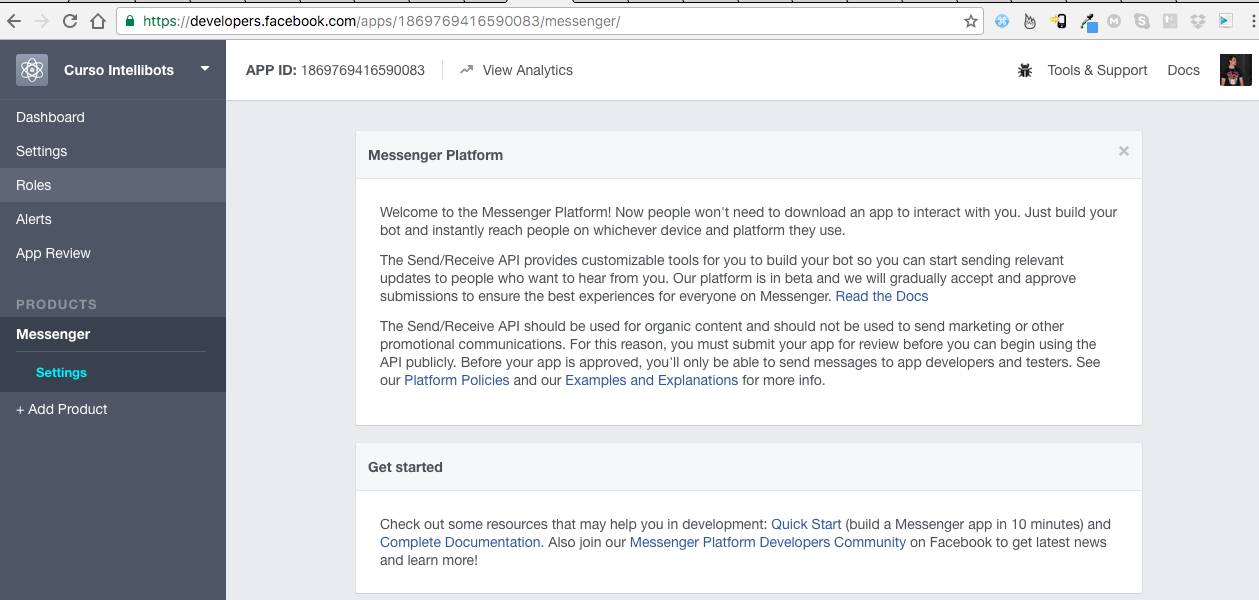Navigate to the Roles section
Screen dimensions: 1259x600
point(33,185)
